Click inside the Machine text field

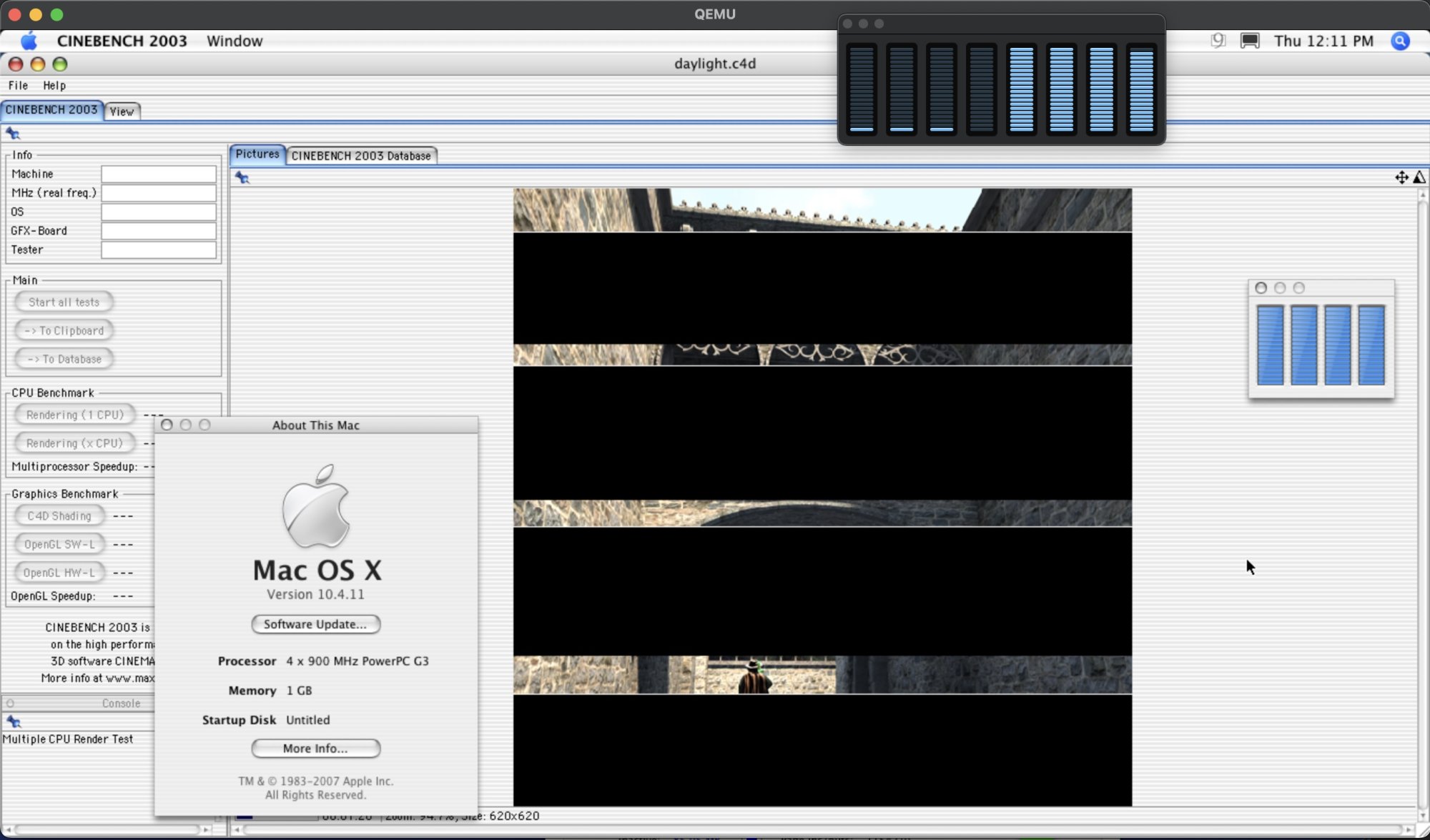coord(159,174)
